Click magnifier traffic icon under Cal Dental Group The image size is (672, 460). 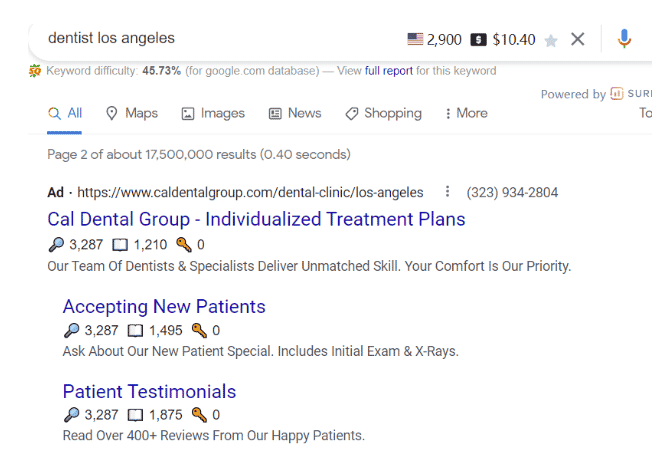(x=54, y=245)
